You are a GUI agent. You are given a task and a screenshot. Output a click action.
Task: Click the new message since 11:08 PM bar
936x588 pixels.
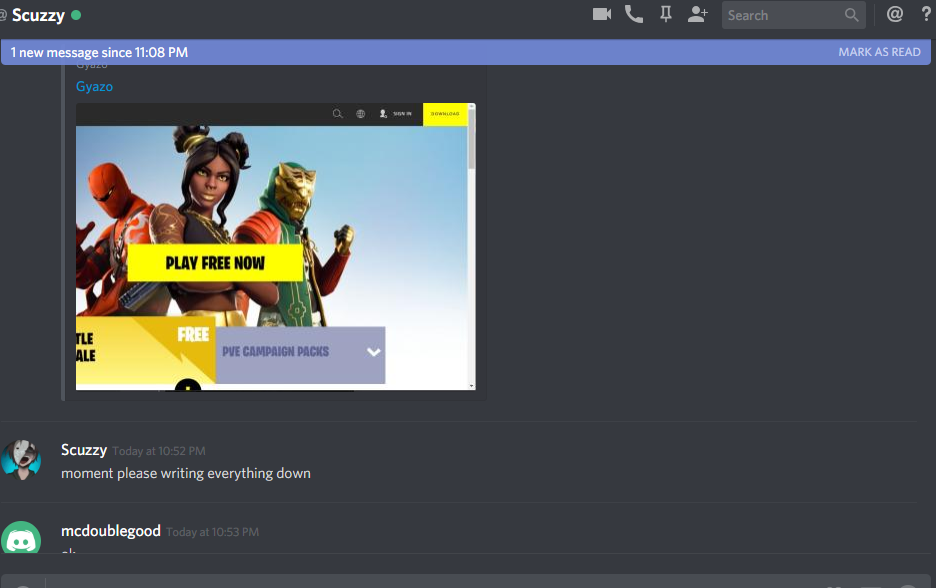click(x=466, y=52)
